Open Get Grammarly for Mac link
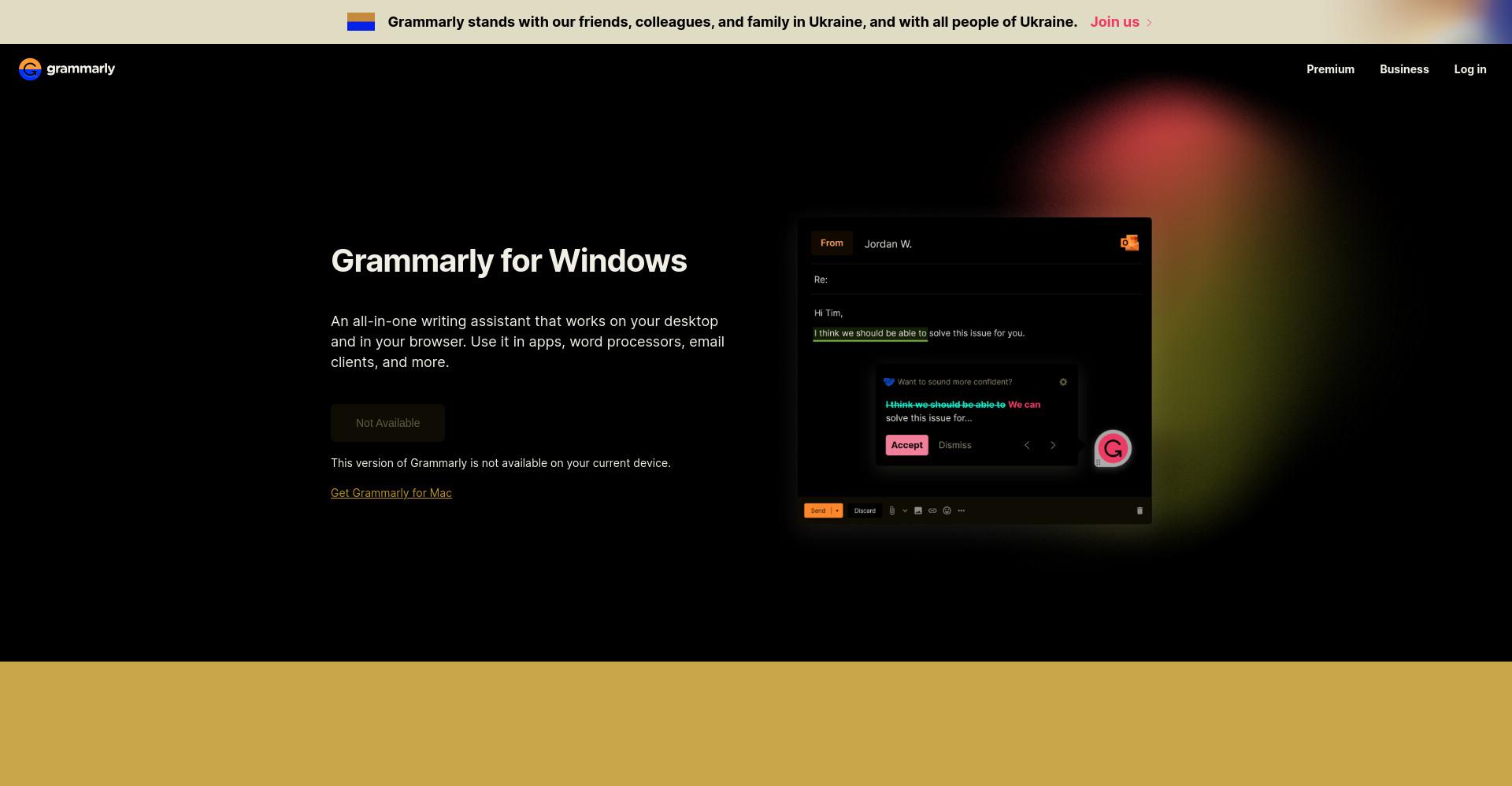1512x786 pixels. pyautogui.click(x=391, y=493)
